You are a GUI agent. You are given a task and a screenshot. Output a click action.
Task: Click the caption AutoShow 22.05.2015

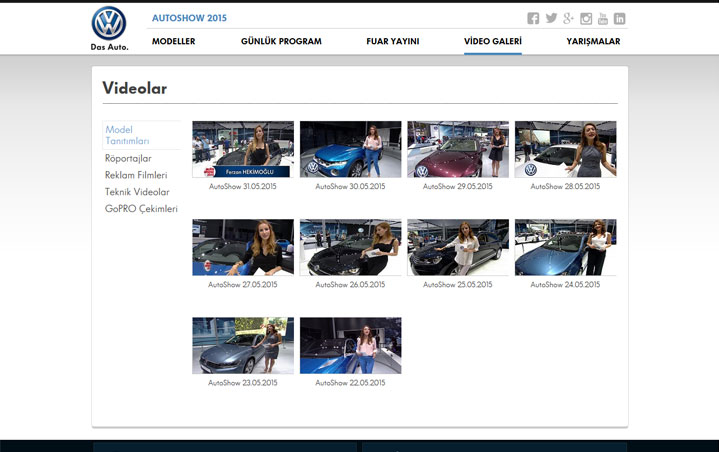point(350,383)
